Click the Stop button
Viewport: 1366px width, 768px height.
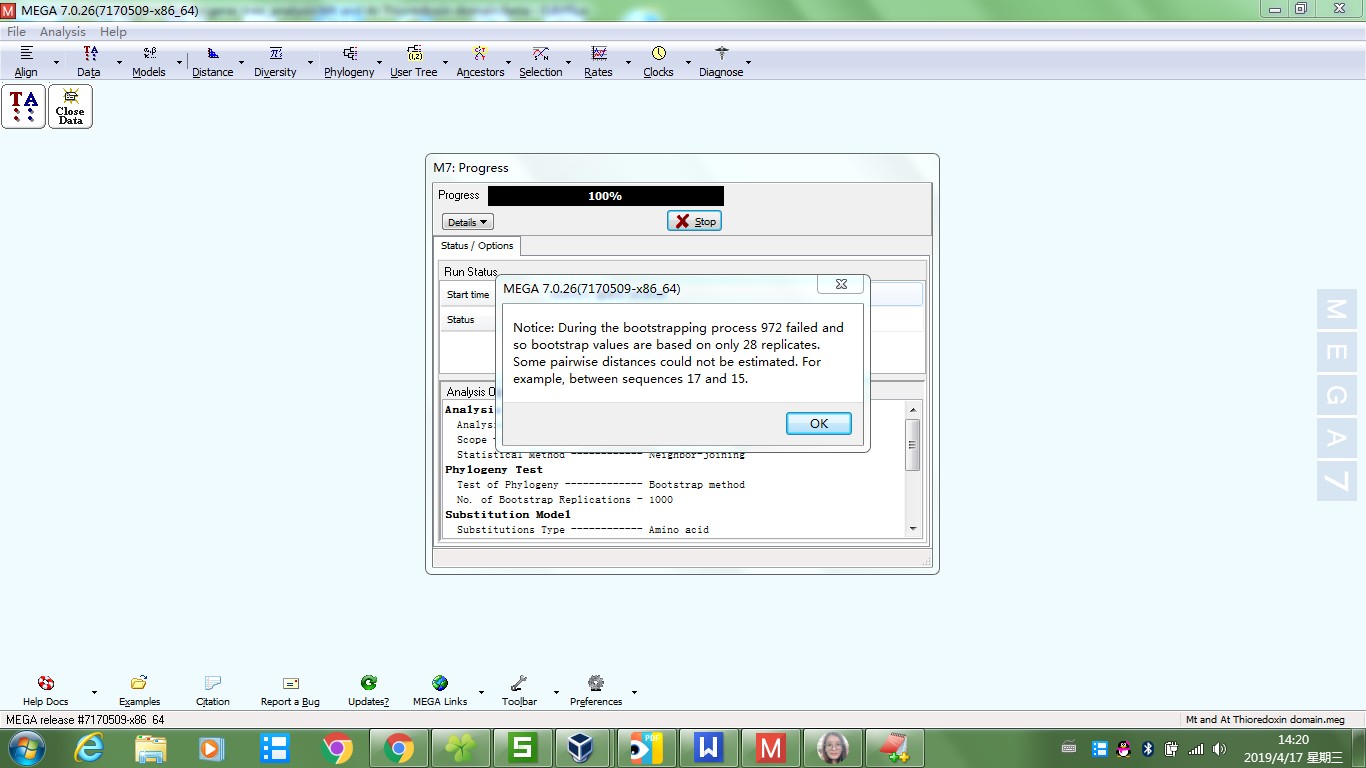[x=694, y=221]
